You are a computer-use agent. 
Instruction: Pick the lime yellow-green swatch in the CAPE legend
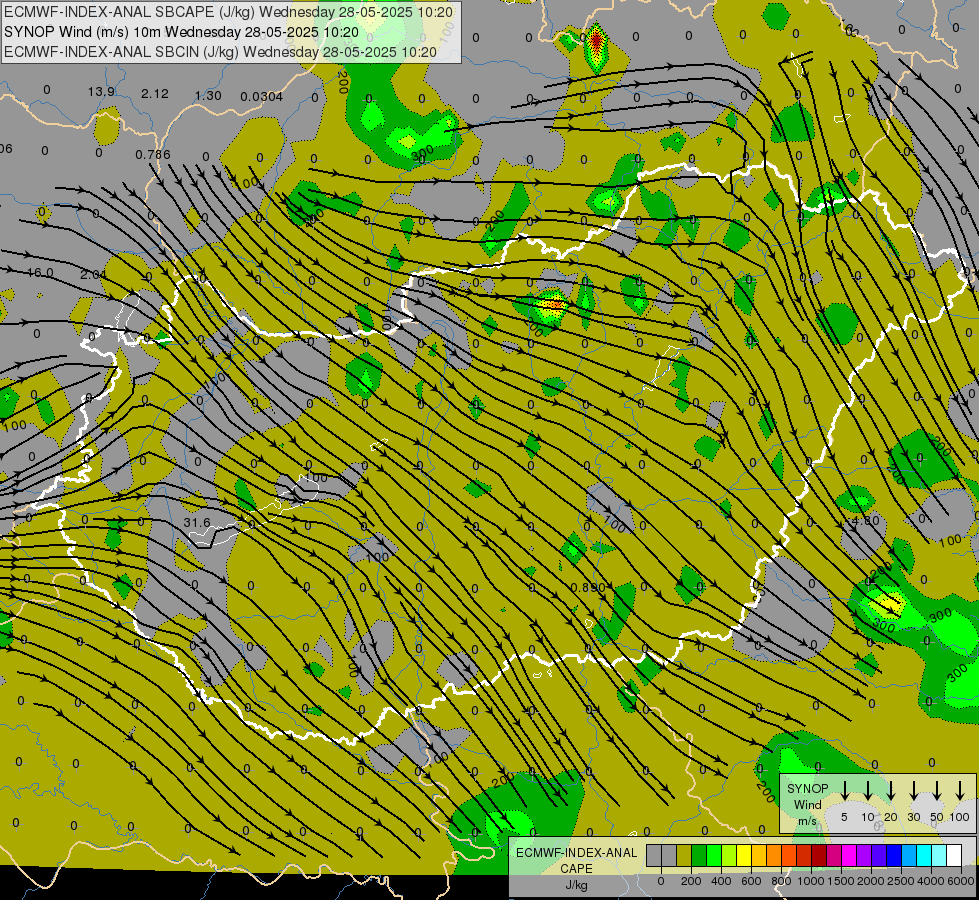click(729, 855)
